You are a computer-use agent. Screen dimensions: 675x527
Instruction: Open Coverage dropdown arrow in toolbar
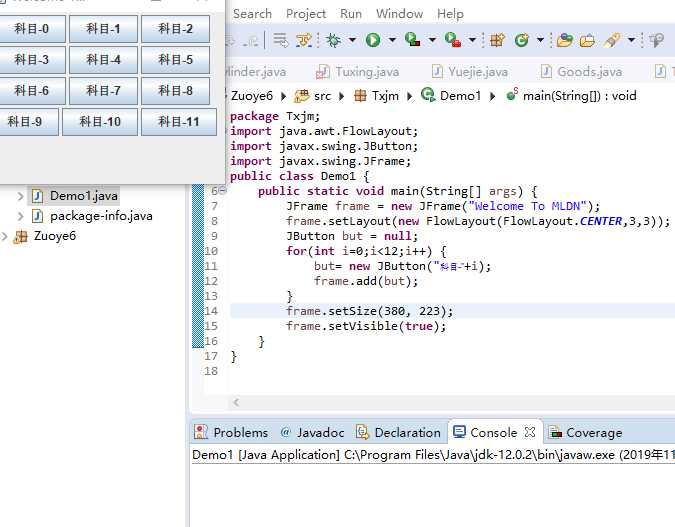pos(432,40)
